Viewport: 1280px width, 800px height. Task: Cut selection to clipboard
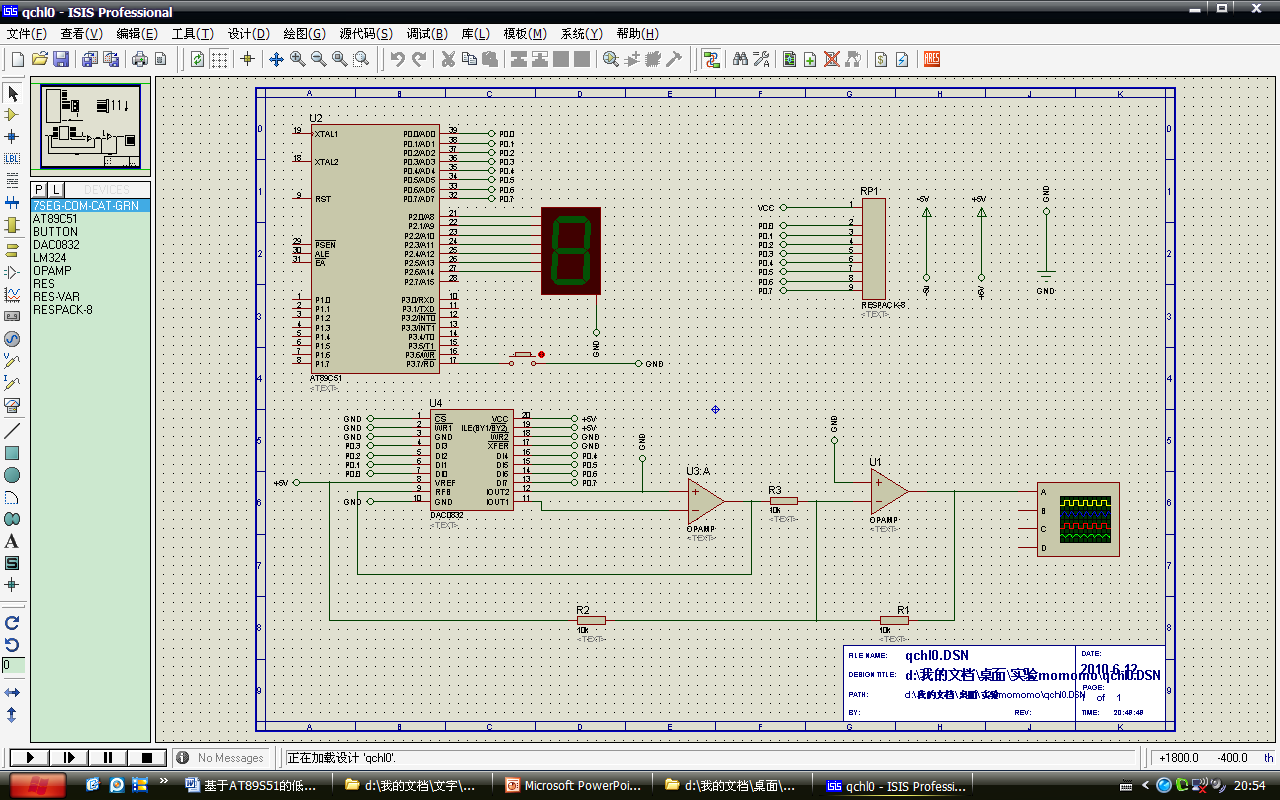[x=448, y=59]
